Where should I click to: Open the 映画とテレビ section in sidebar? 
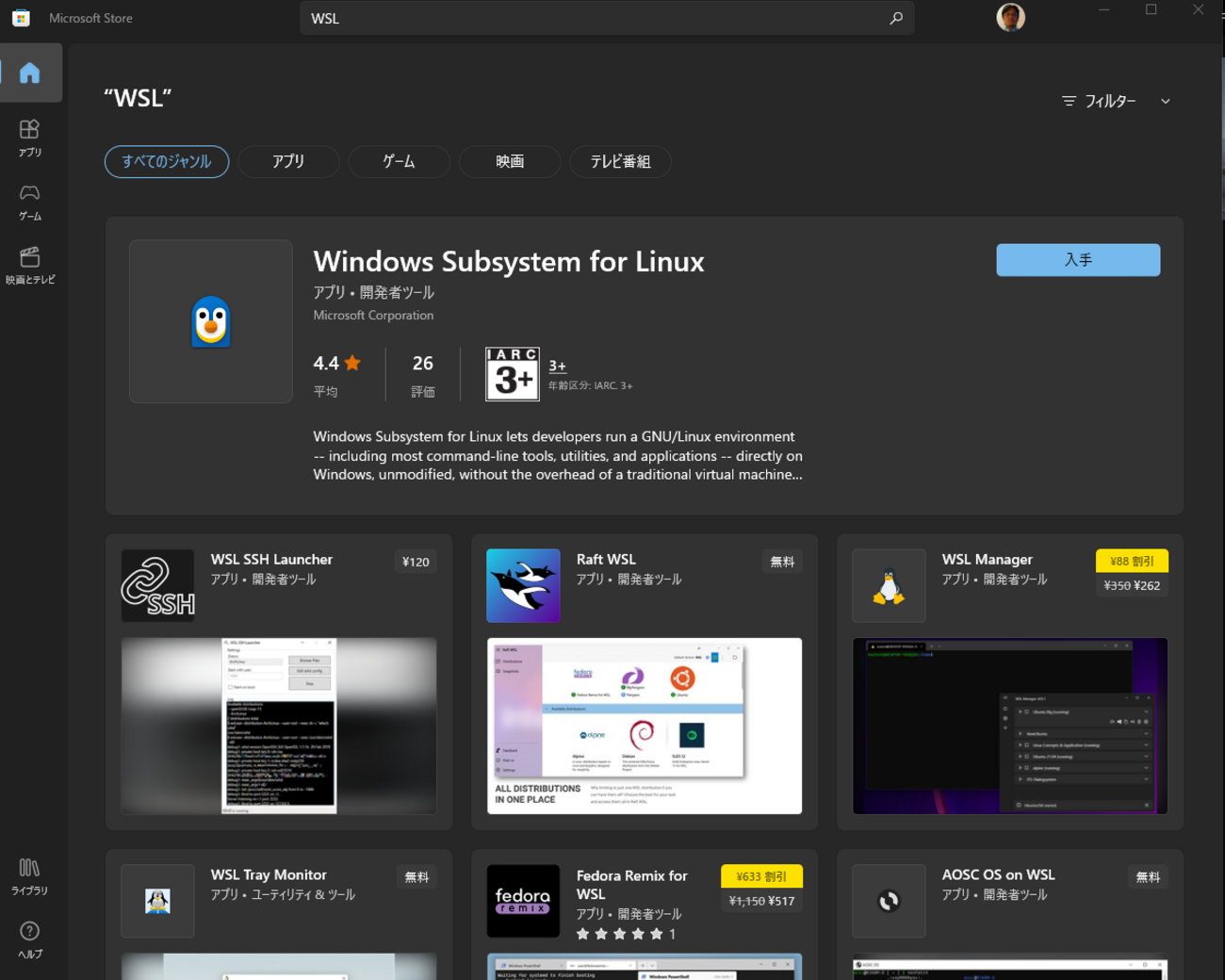click(30, 266)
